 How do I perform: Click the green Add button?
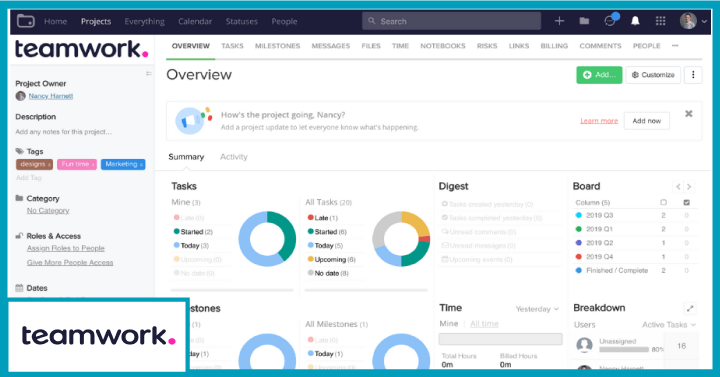pyautogui.click(x=599, y=75)
